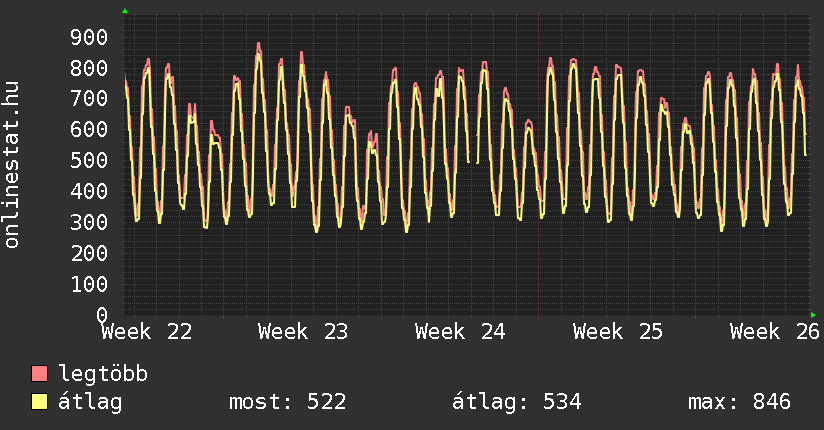Click the 300 y-axis tick label
824x430 pixels.
89,222
